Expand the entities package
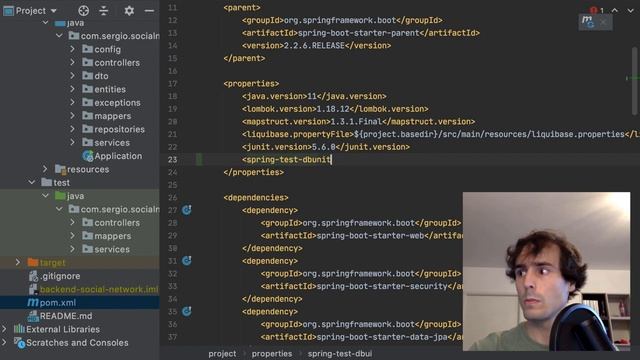 pos(72,89)
